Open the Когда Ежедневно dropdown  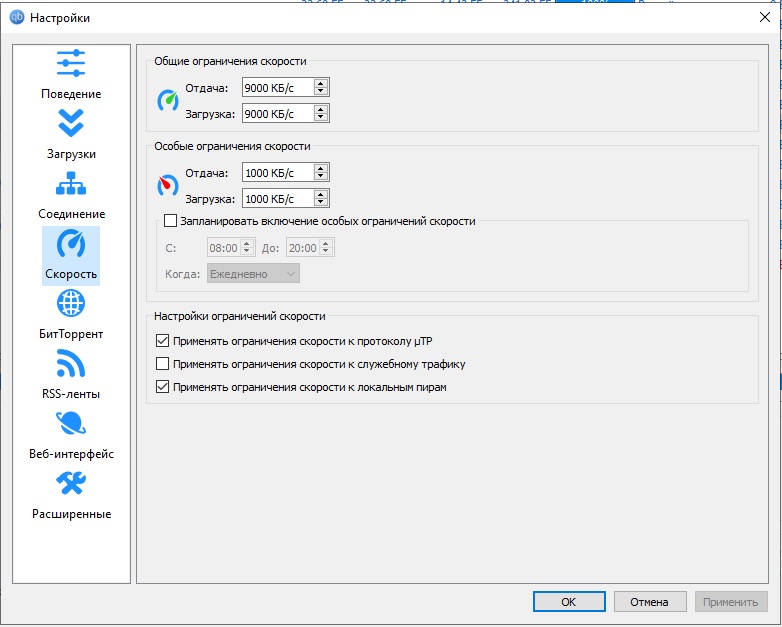click(253, 274)
